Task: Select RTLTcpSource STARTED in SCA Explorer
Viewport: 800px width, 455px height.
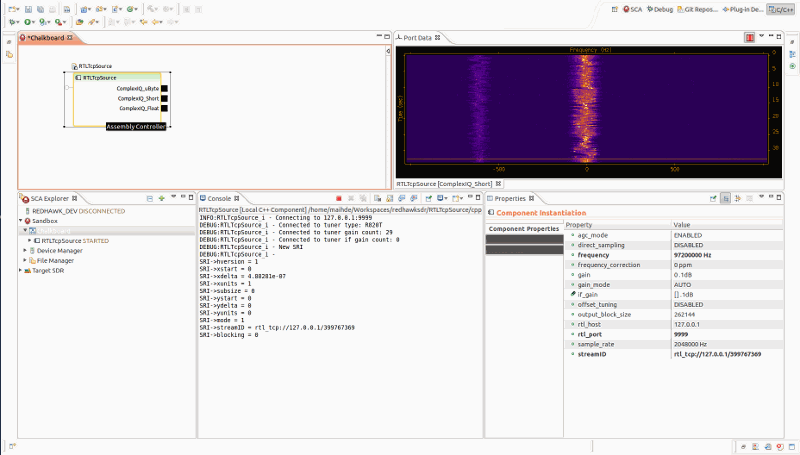Action: click(x=73, y=241)
